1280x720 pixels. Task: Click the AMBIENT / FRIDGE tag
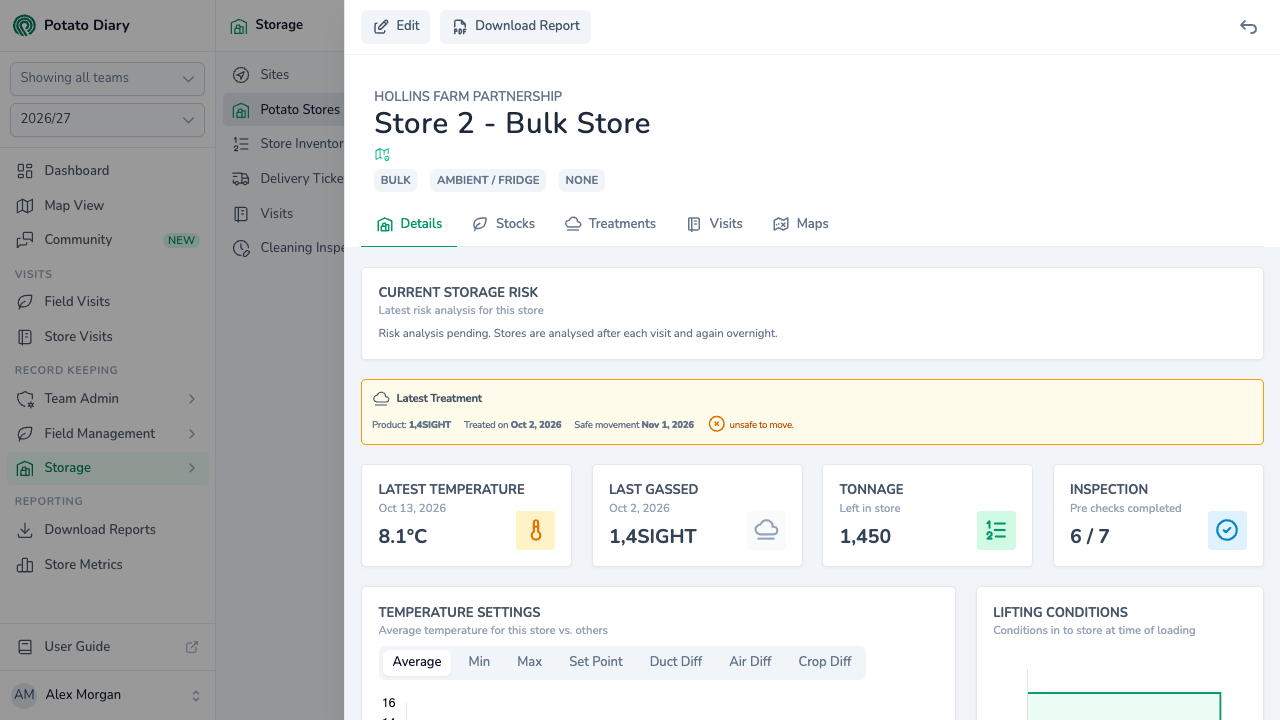(x=488, y=181)
